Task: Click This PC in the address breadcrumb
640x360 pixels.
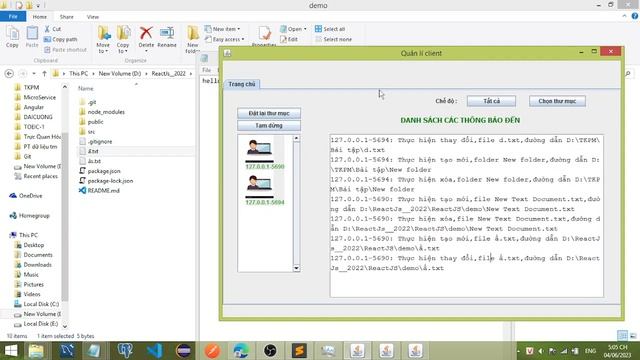Action: tap(78, 73)
